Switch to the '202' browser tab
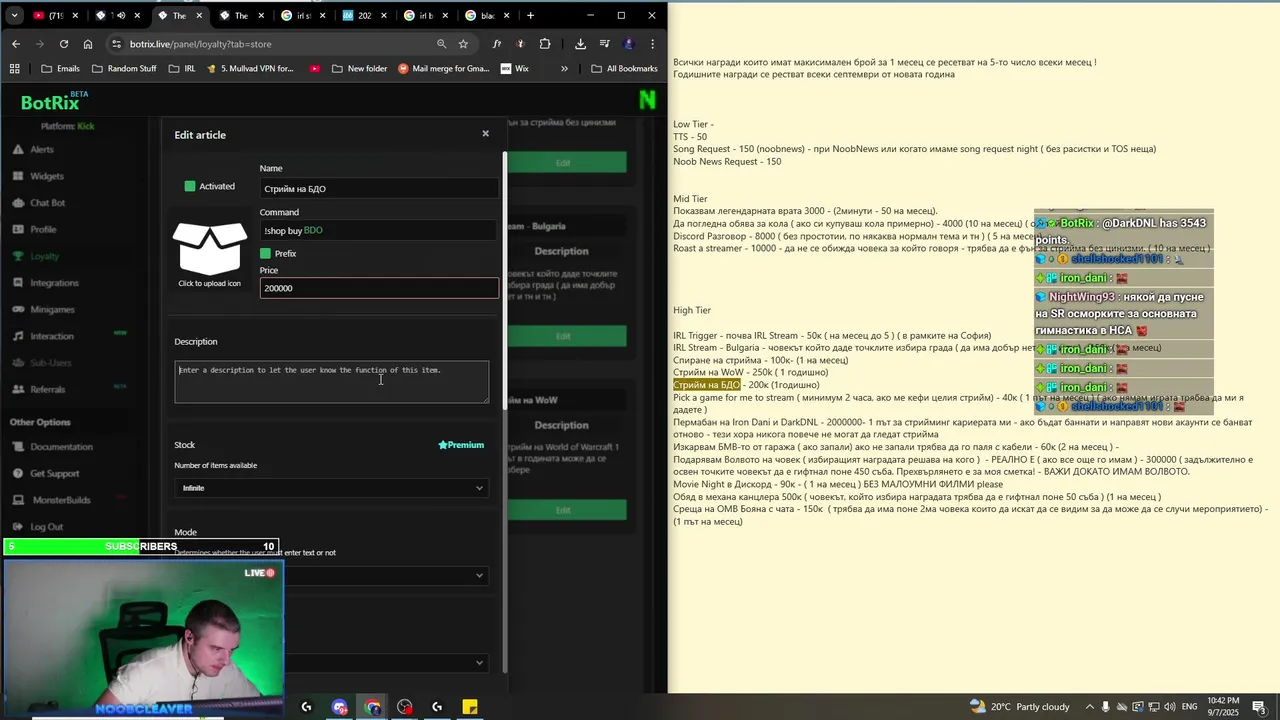 (x=362, y=15)
